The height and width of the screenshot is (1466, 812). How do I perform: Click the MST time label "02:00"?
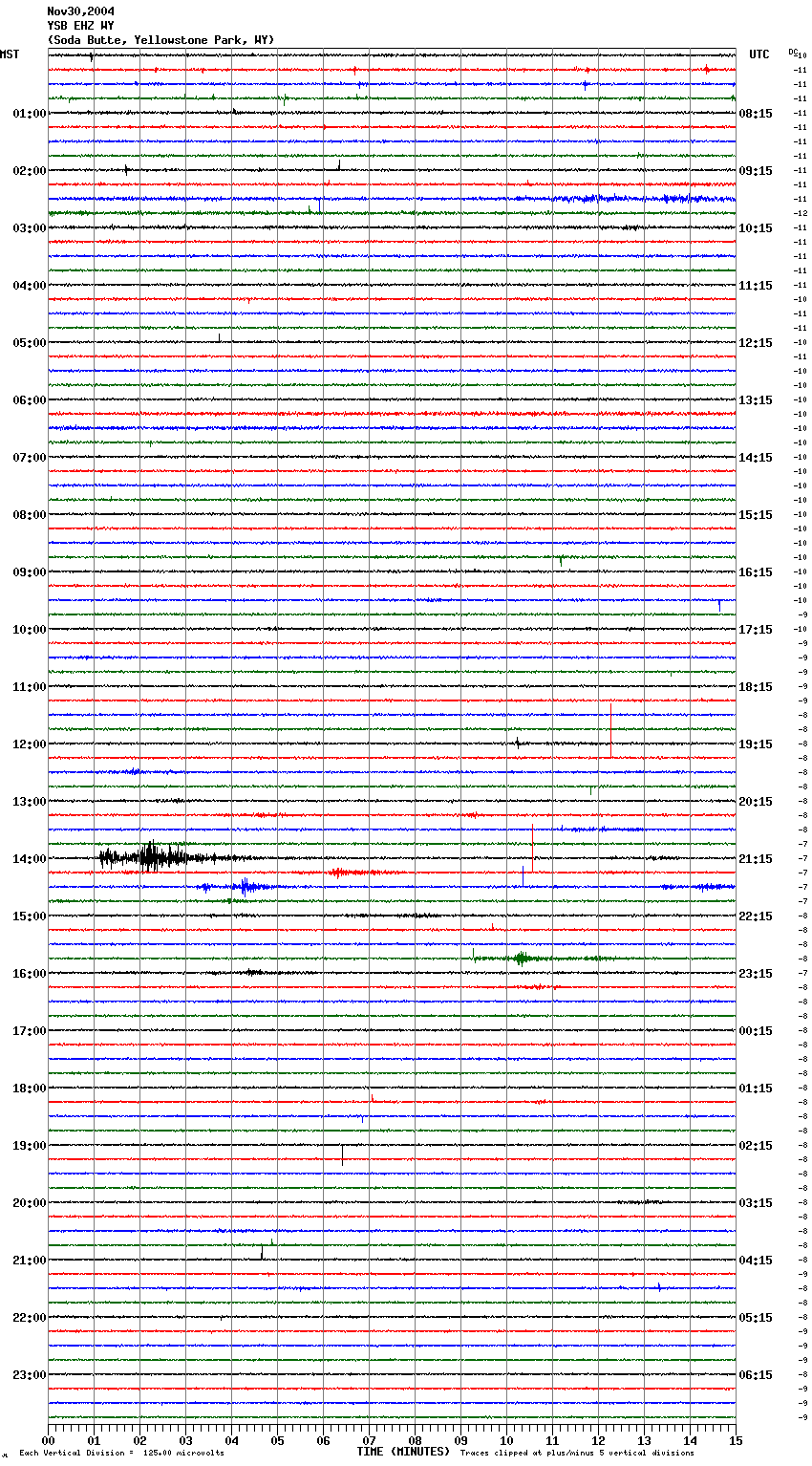click(x=30, y=171)
